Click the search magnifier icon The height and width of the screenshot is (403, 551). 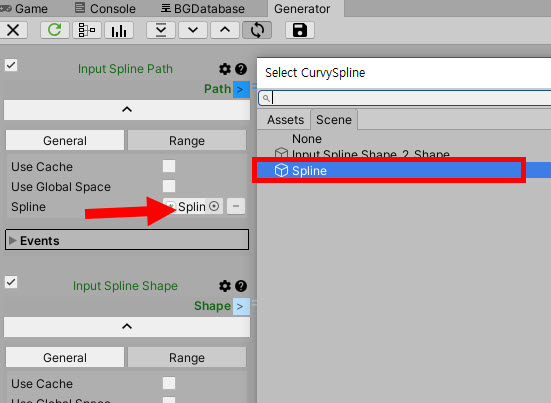[x=266, y=98]
